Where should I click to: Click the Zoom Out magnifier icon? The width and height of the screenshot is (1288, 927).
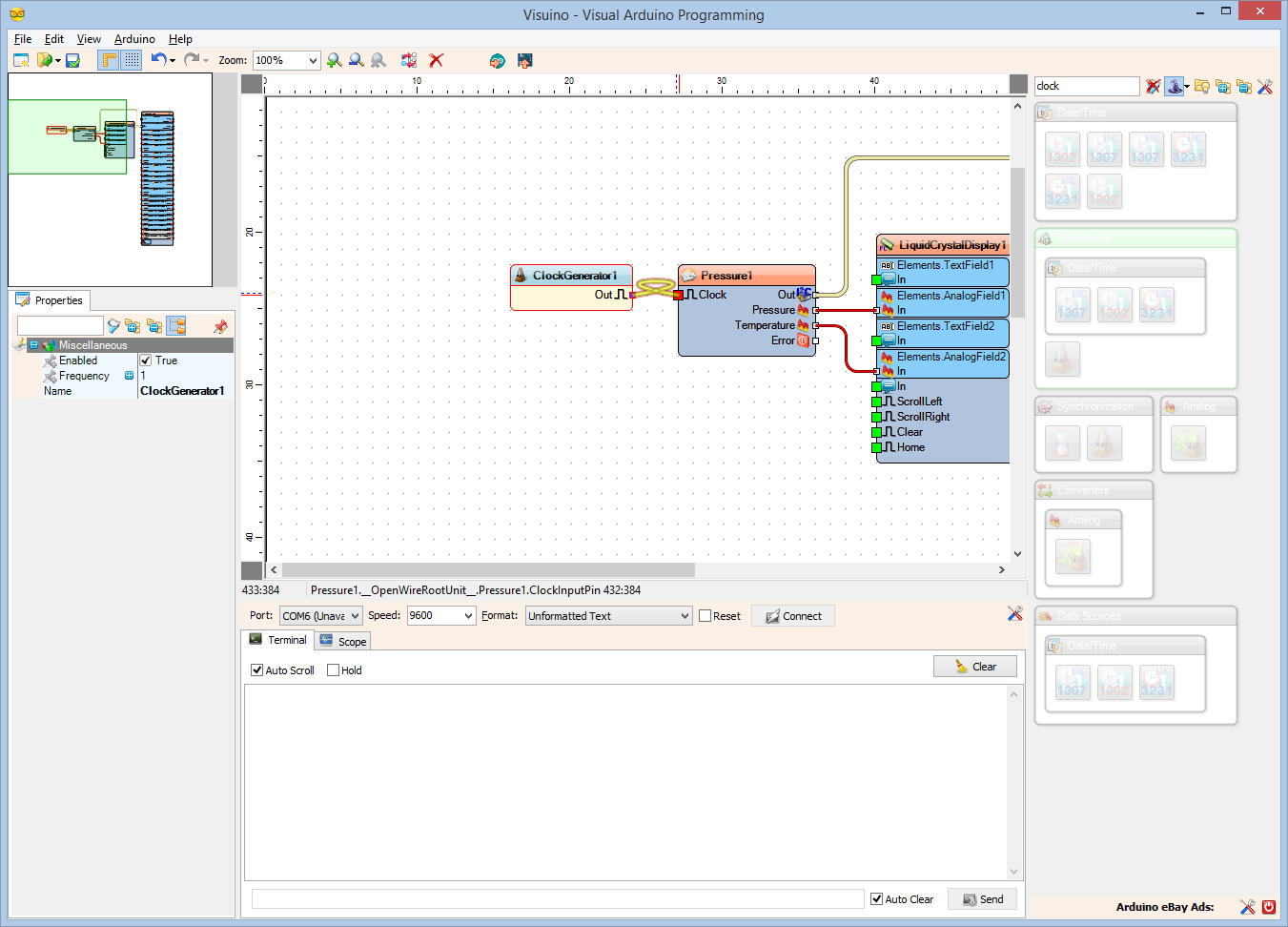(356, 60)
